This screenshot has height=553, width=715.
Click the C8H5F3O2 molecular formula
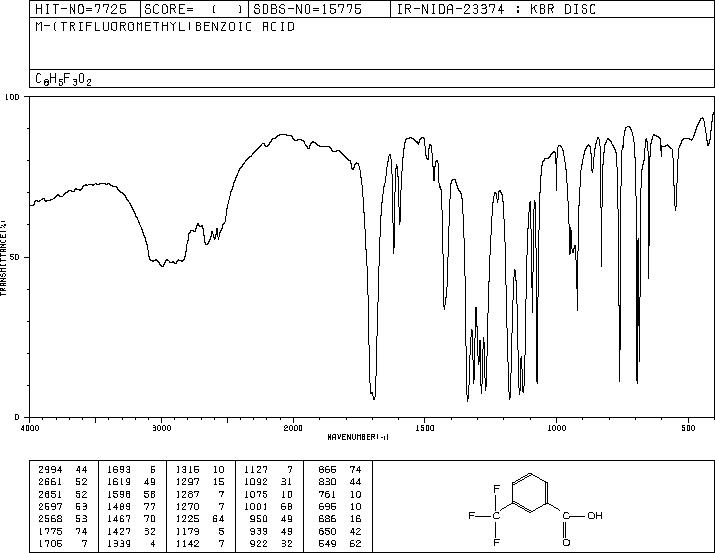tap(63, 79)
